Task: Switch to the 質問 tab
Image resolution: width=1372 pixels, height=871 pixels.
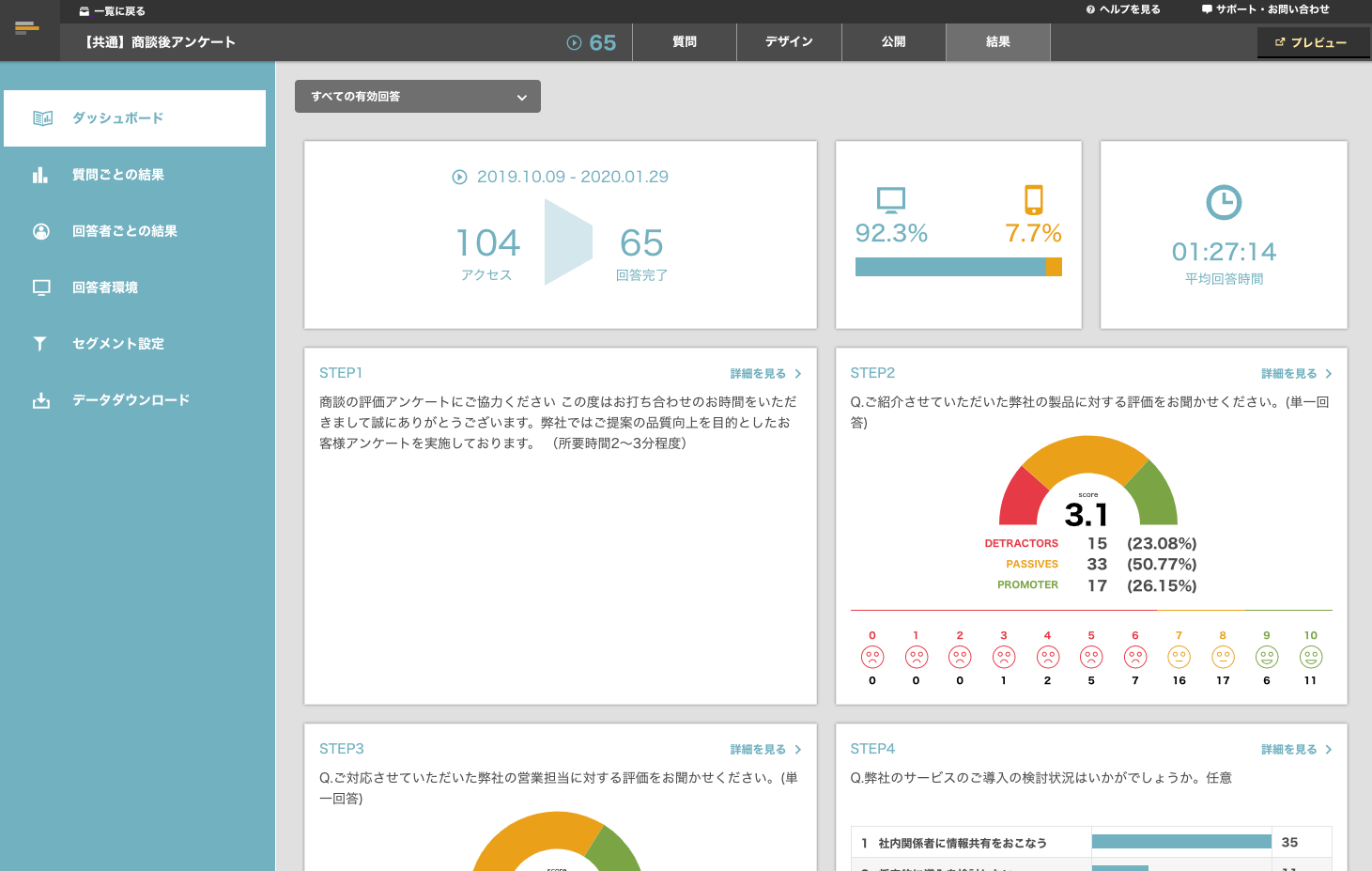Action: click(685, 42)
